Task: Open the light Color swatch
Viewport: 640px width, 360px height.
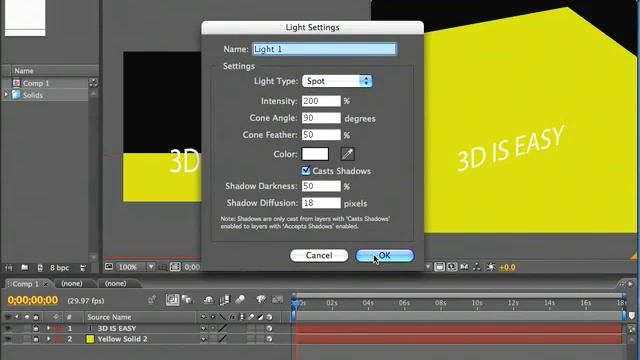Action: (315, 154)
